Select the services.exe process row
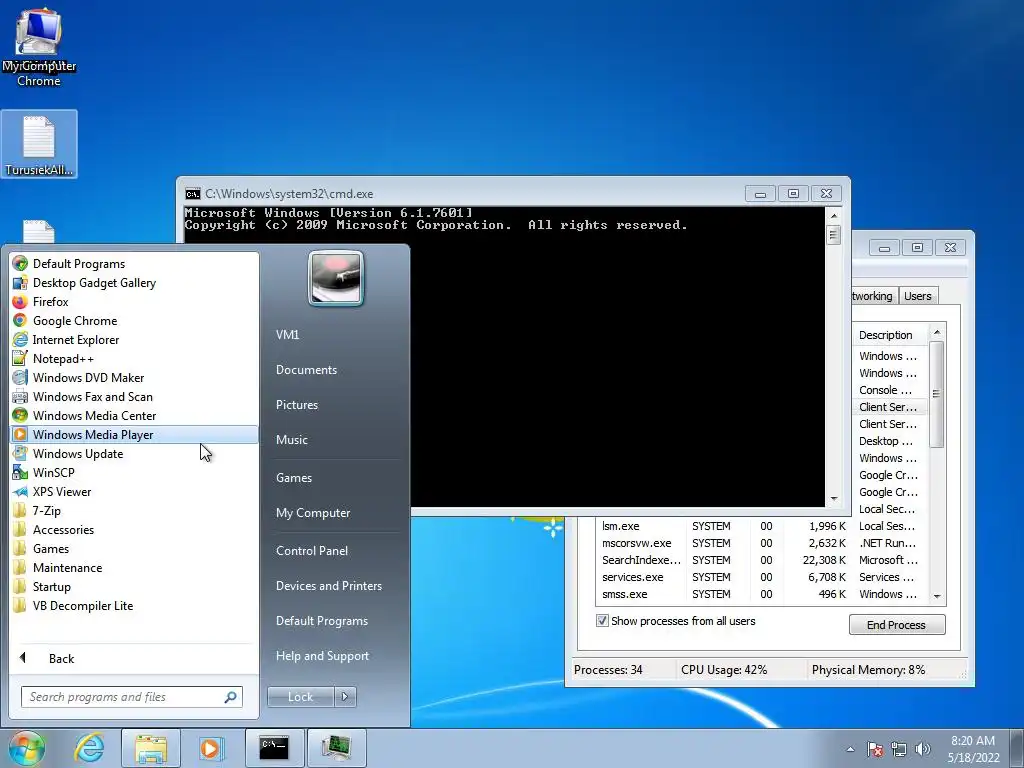 (761, 577)
